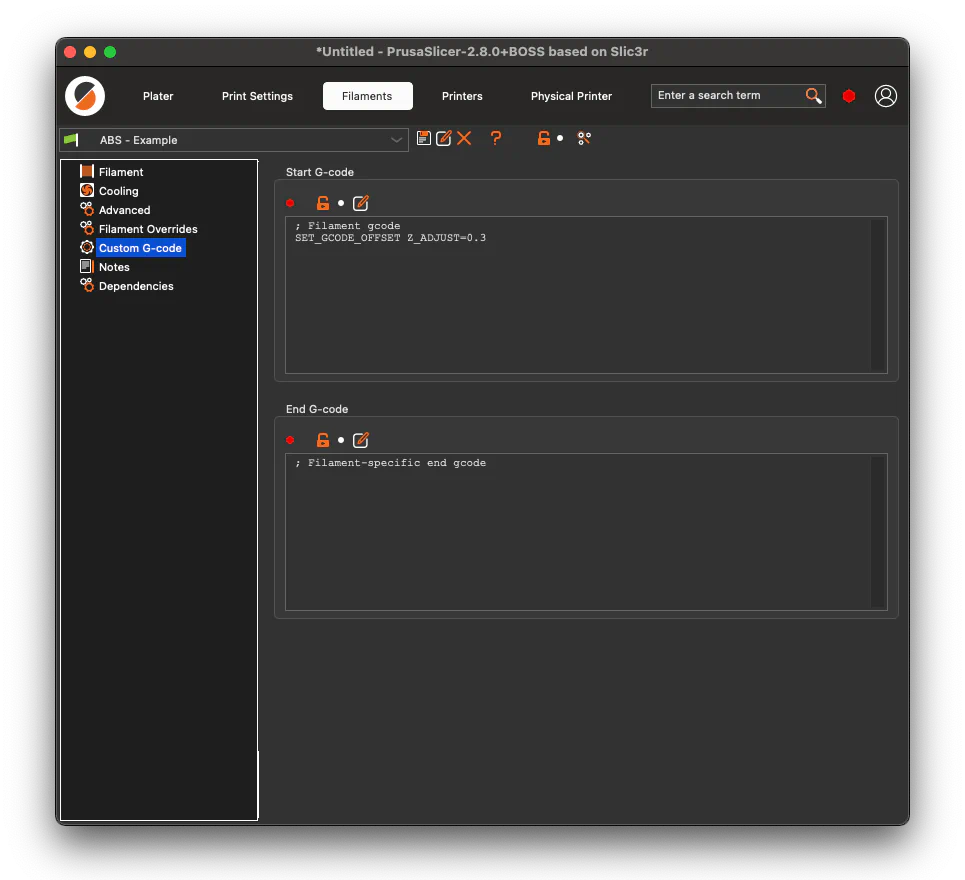Rename the preset with the pencil icon
This screenshot has height=880, width=965.
444,138
